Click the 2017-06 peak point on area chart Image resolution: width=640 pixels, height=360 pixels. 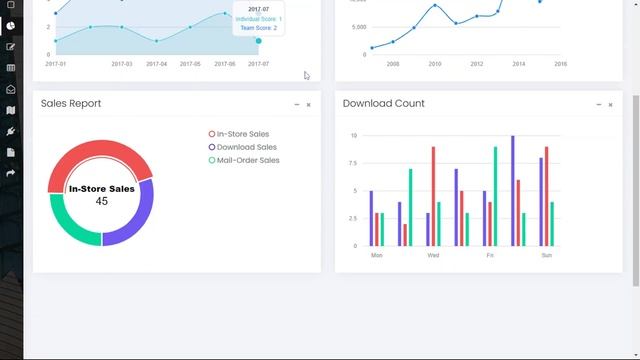pyautogui.click(x=225, y=13)
